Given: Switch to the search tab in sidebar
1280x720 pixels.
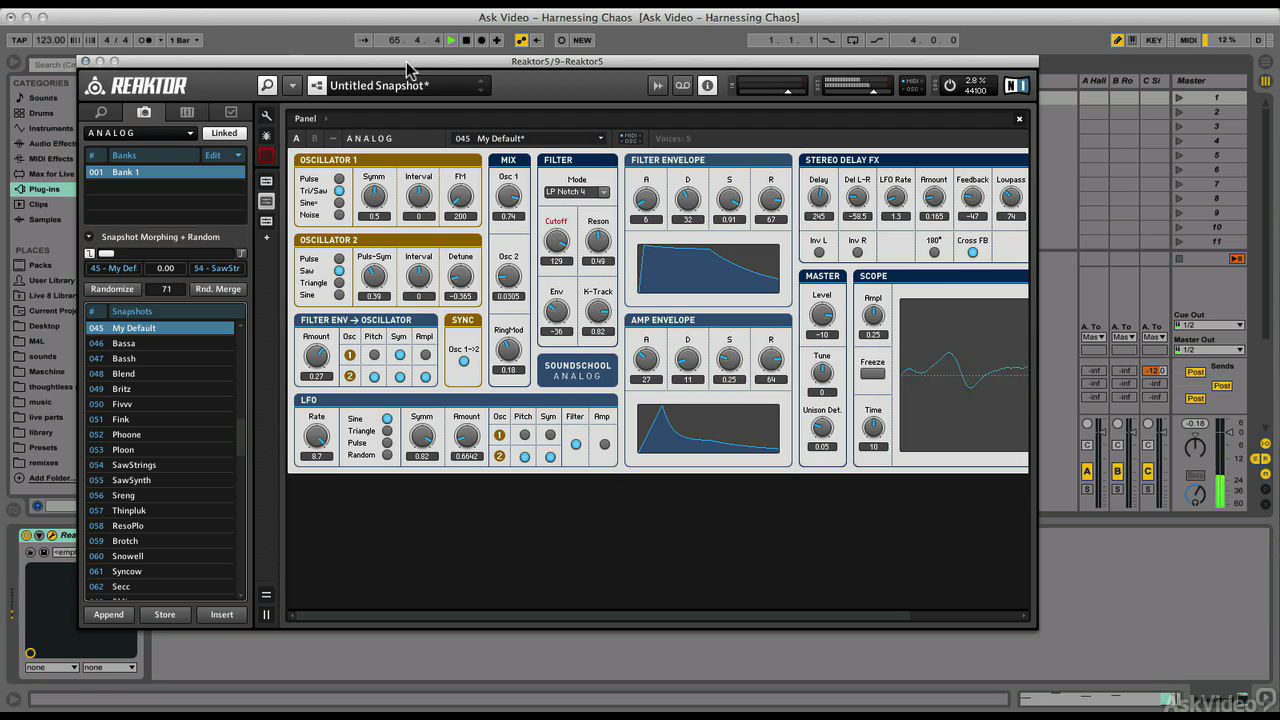Looking at the screenshot, I should point(101,113).
